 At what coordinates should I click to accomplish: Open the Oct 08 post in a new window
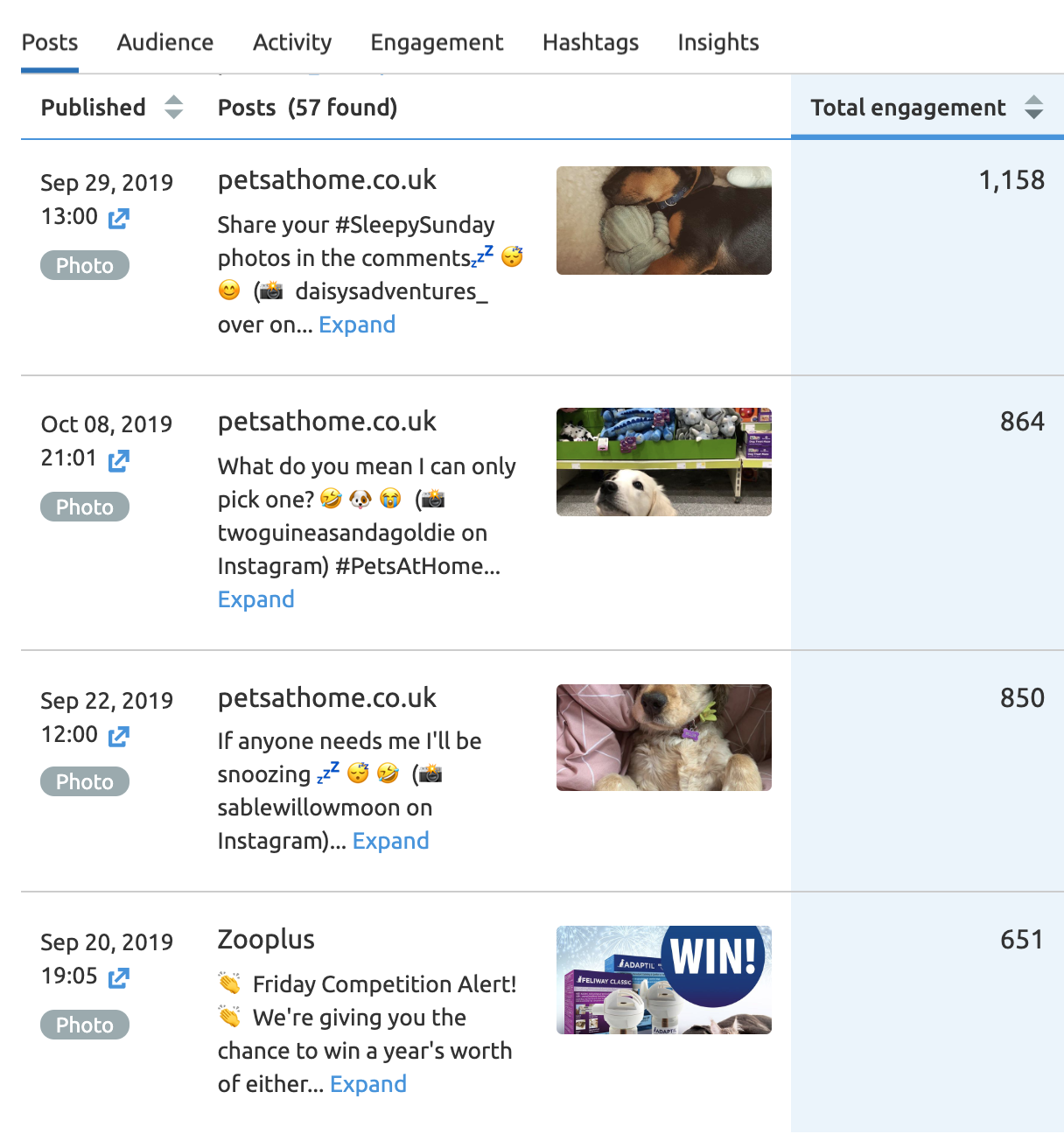(119, 460)
